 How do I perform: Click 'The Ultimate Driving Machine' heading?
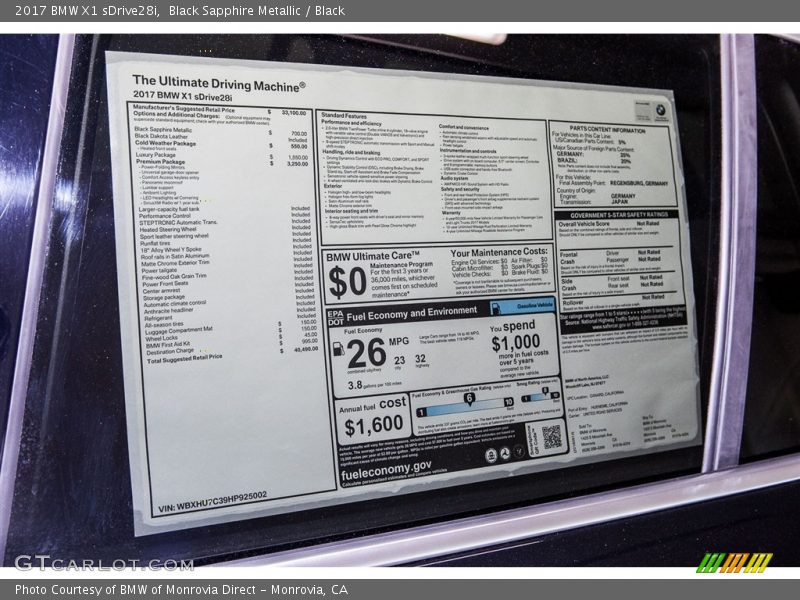click(x=219, y=83)
